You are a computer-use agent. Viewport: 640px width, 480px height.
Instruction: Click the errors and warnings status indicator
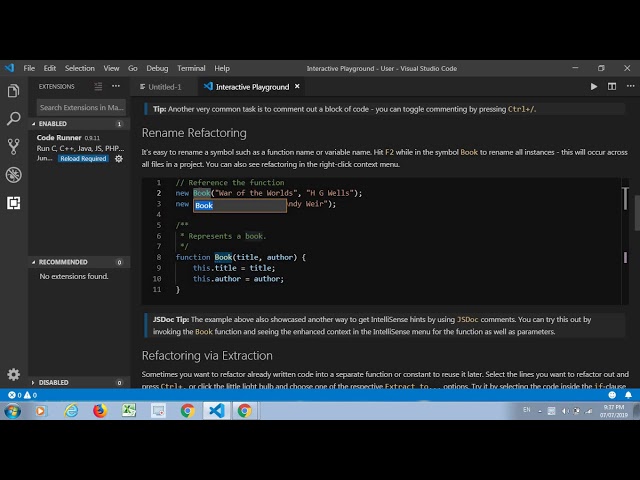click(x=23, y=395)
